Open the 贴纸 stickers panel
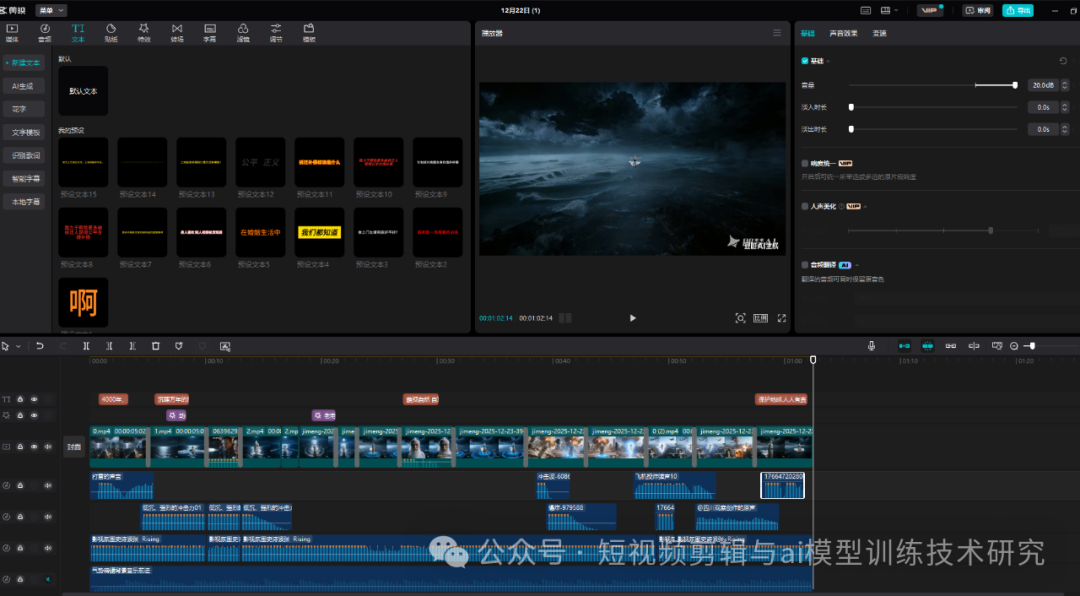The width and height of the screenshot is (1080, 596). point(111,32)
